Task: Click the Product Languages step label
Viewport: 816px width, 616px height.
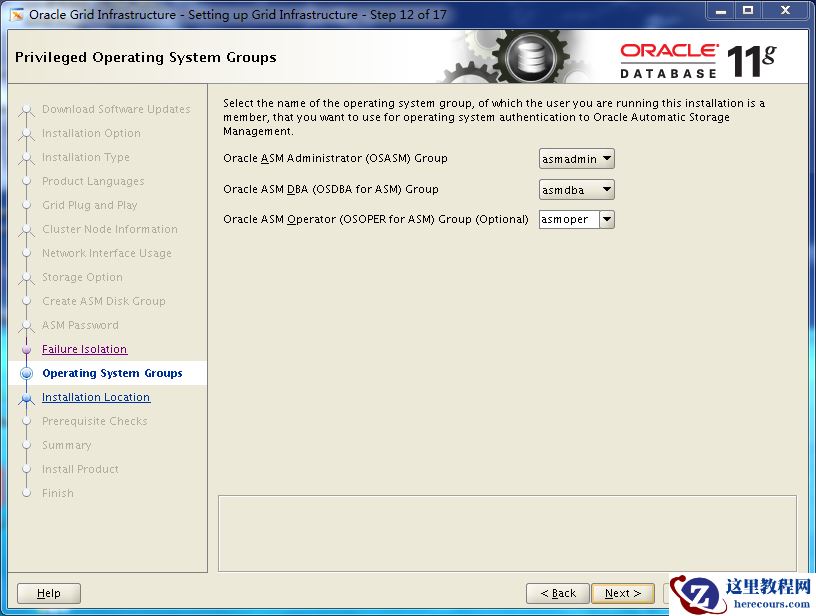Action: 93,181
